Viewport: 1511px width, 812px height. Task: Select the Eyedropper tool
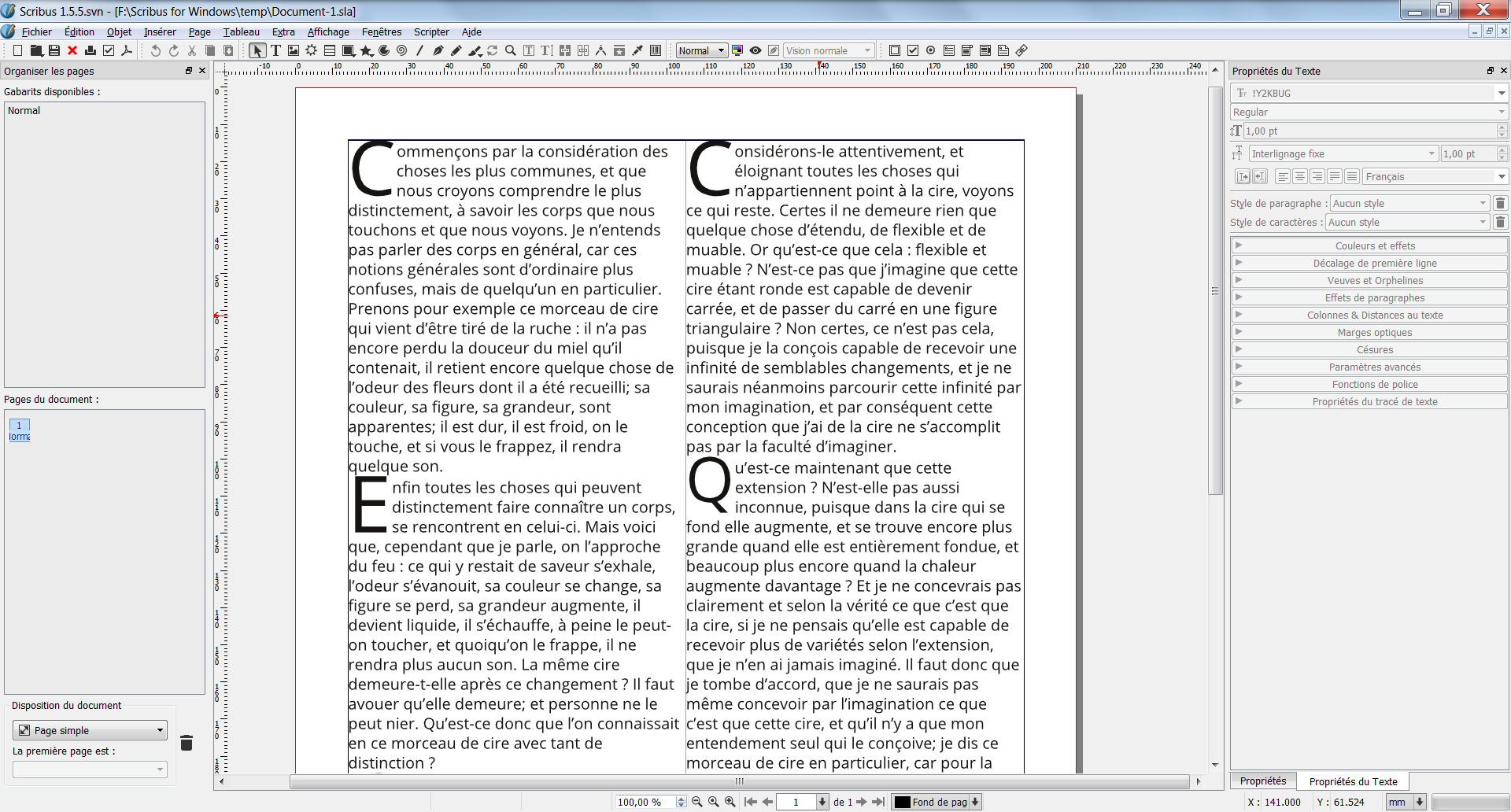point(637,50)
